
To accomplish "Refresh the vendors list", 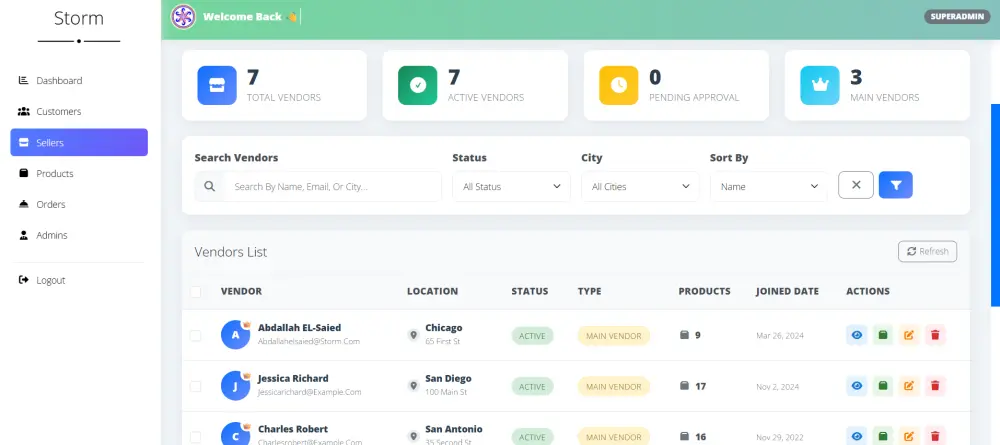I will (927, 251).
